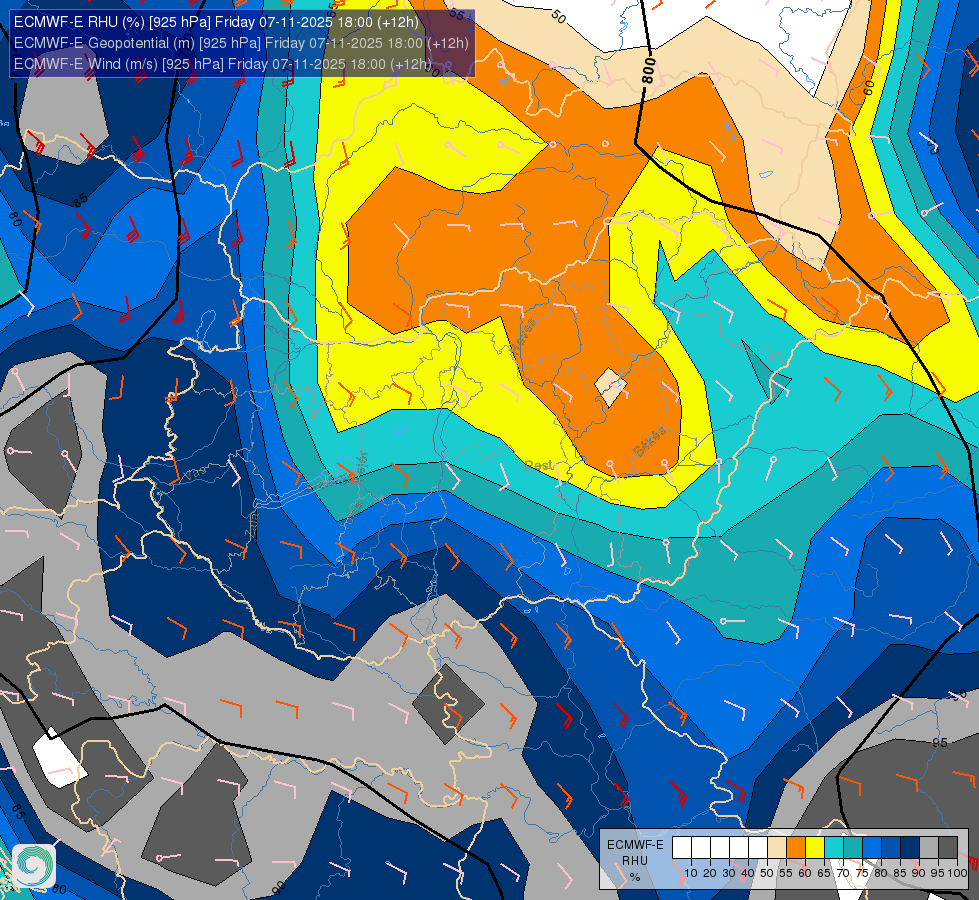979x900 pixels.
Task: Click the legend tick label 100
Action: [x=958, y=873]
